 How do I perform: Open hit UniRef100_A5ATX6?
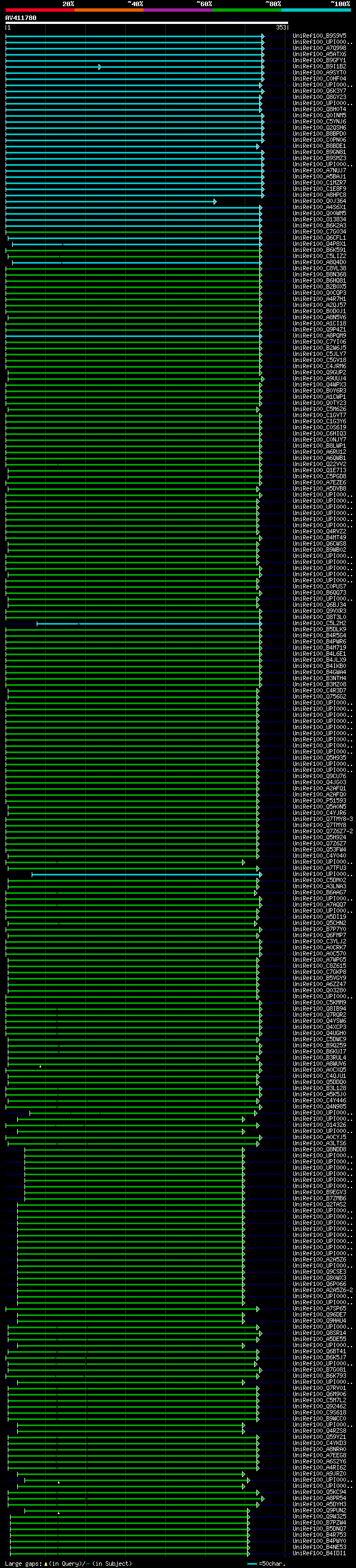point(319,54)
